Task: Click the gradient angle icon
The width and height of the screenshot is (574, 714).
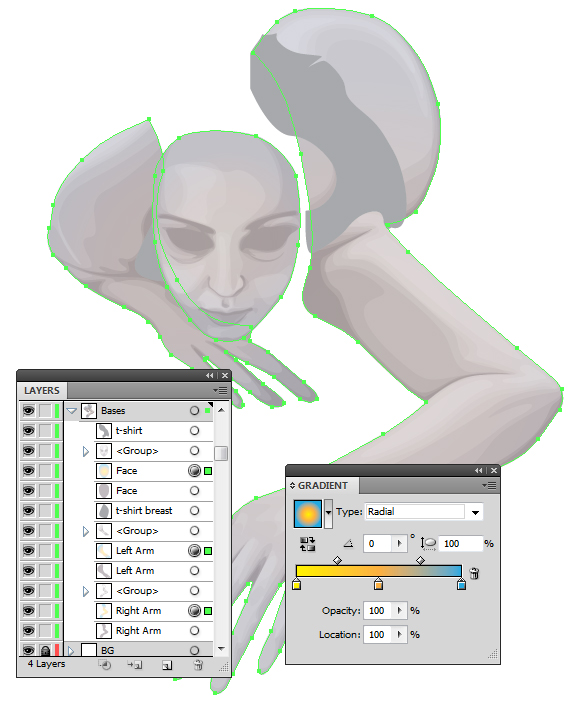Action: (x=348, y=543)
